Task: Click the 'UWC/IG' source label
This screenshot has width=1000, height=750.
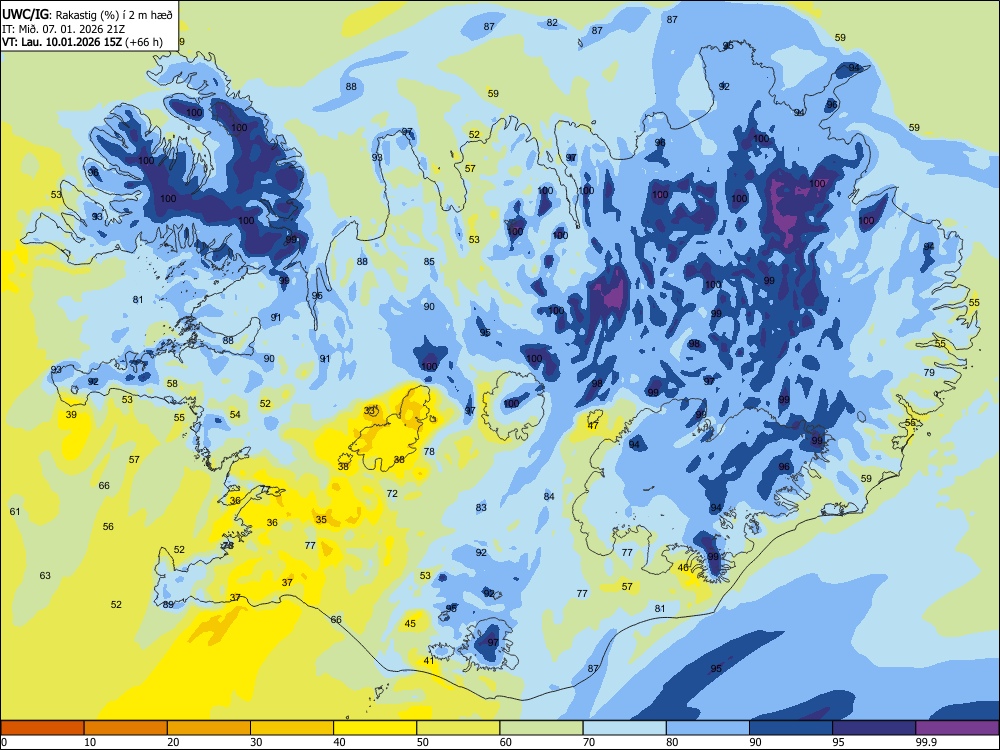Action: click(x=26, y=15)
